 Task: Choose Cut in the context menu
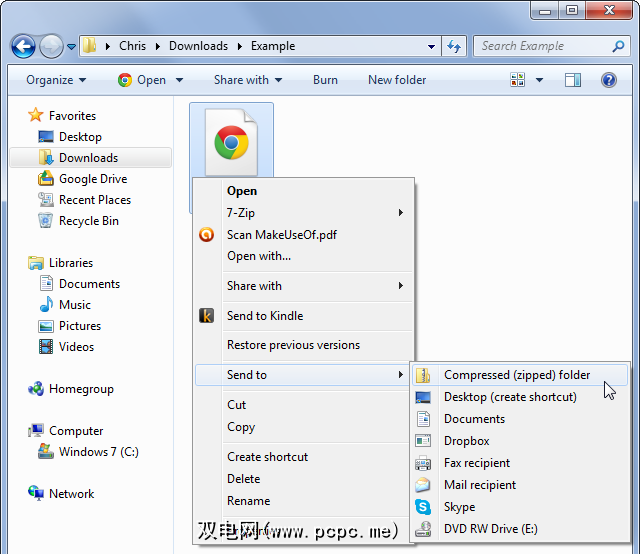(303, 405)
